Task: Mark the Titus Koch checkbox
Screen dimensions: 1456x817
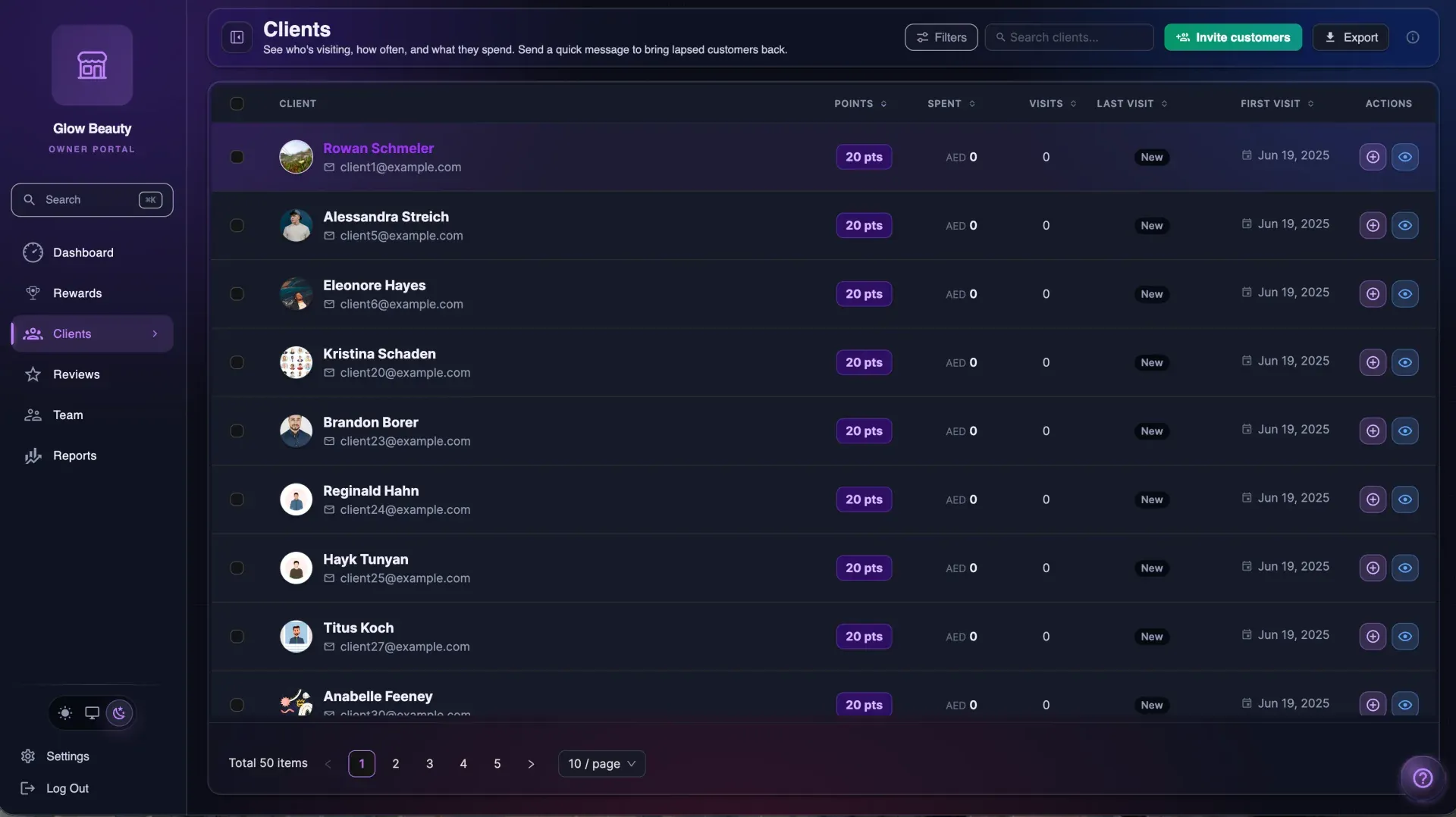Action: 237,637
